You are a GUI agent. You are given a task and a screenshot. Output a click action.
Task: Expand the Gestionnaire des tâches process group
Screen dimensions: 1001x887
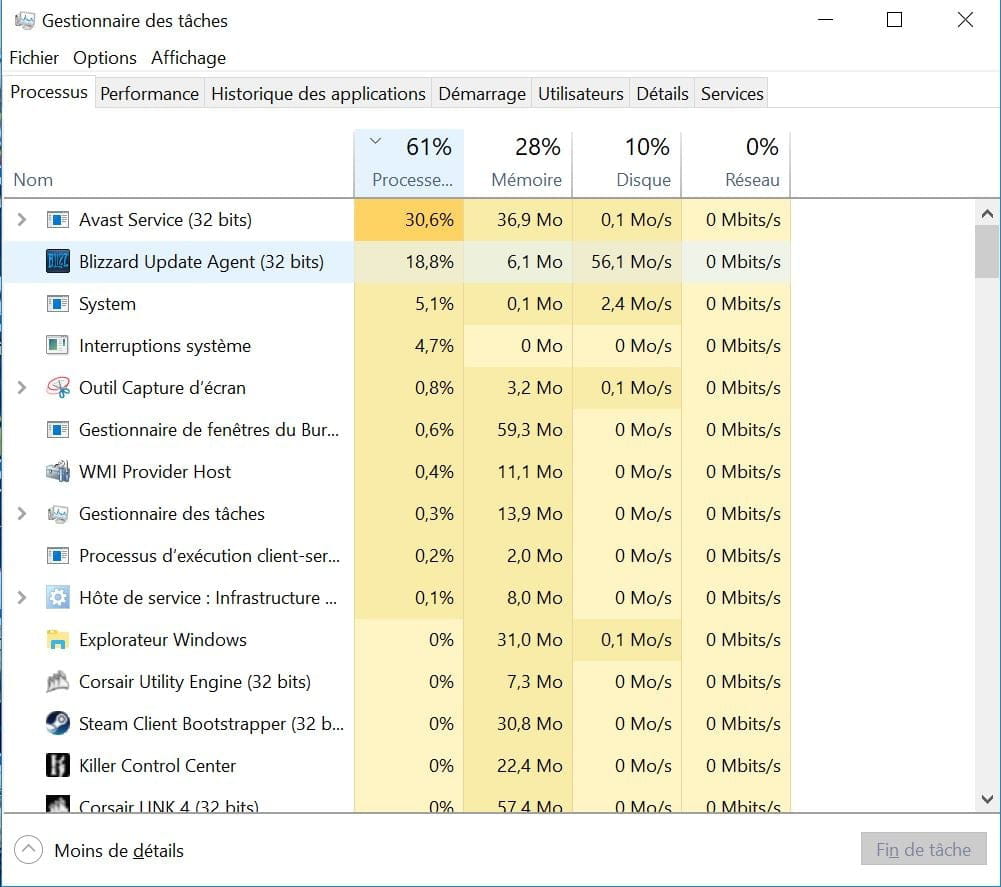click(22, 514)
